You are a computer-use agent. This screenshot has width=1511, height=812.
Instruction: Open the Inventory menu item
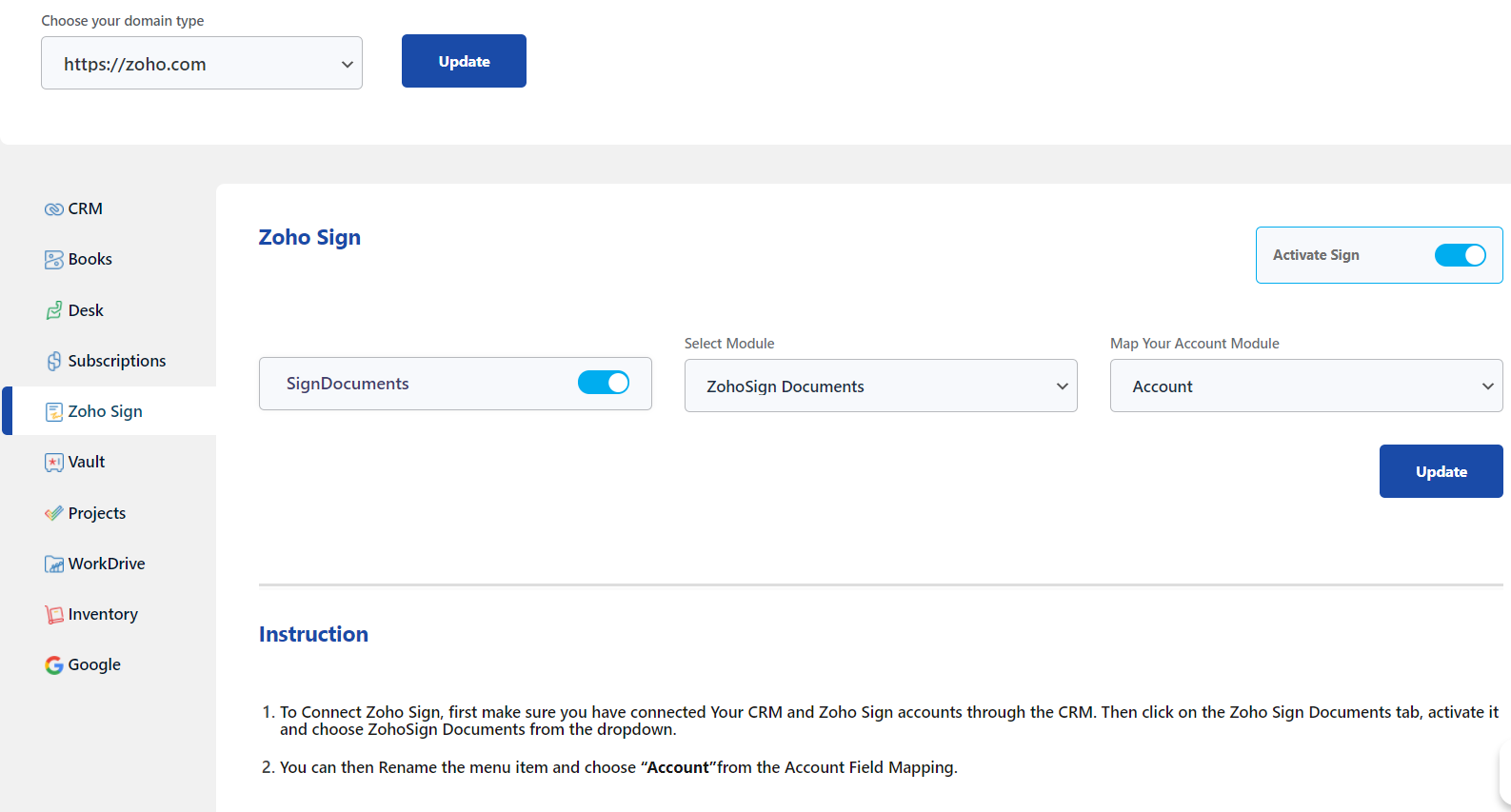109,614
